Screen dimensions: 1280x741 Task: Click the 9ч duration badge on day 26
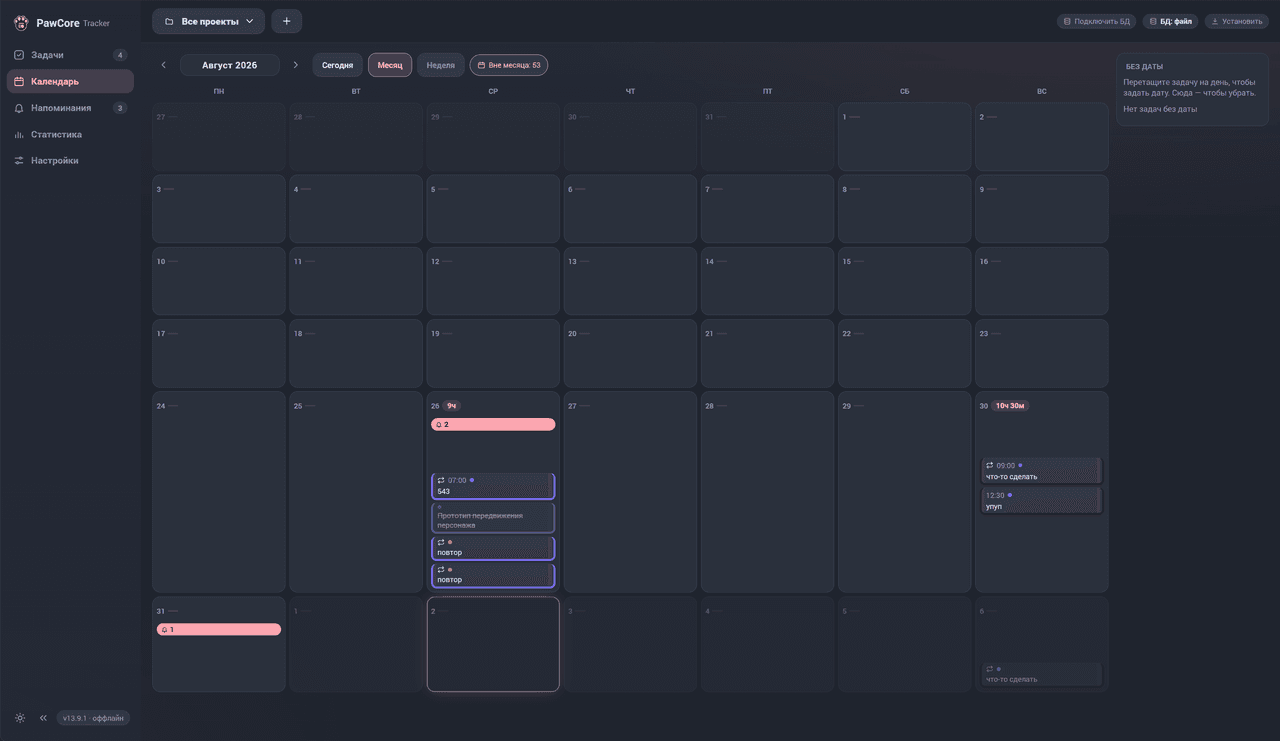point(452,406)
